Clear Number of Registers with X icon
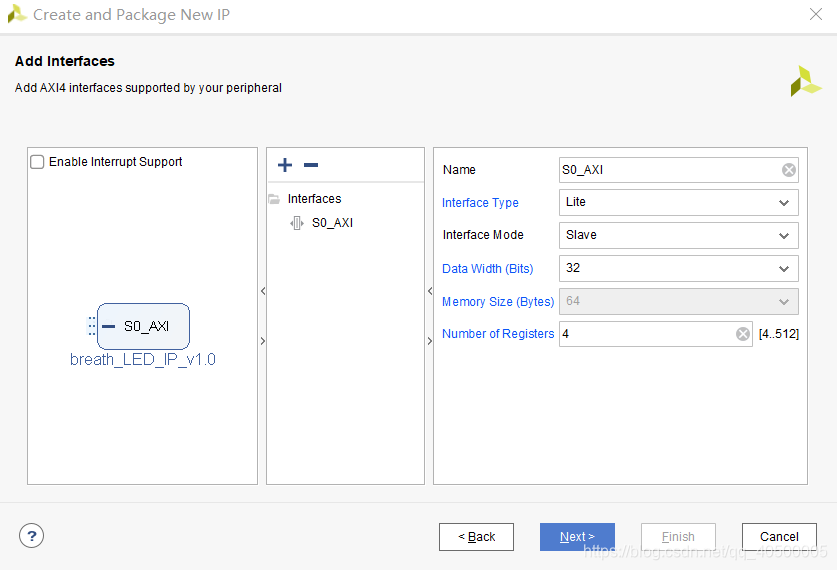Screen dimensions: 837x570 743,334
